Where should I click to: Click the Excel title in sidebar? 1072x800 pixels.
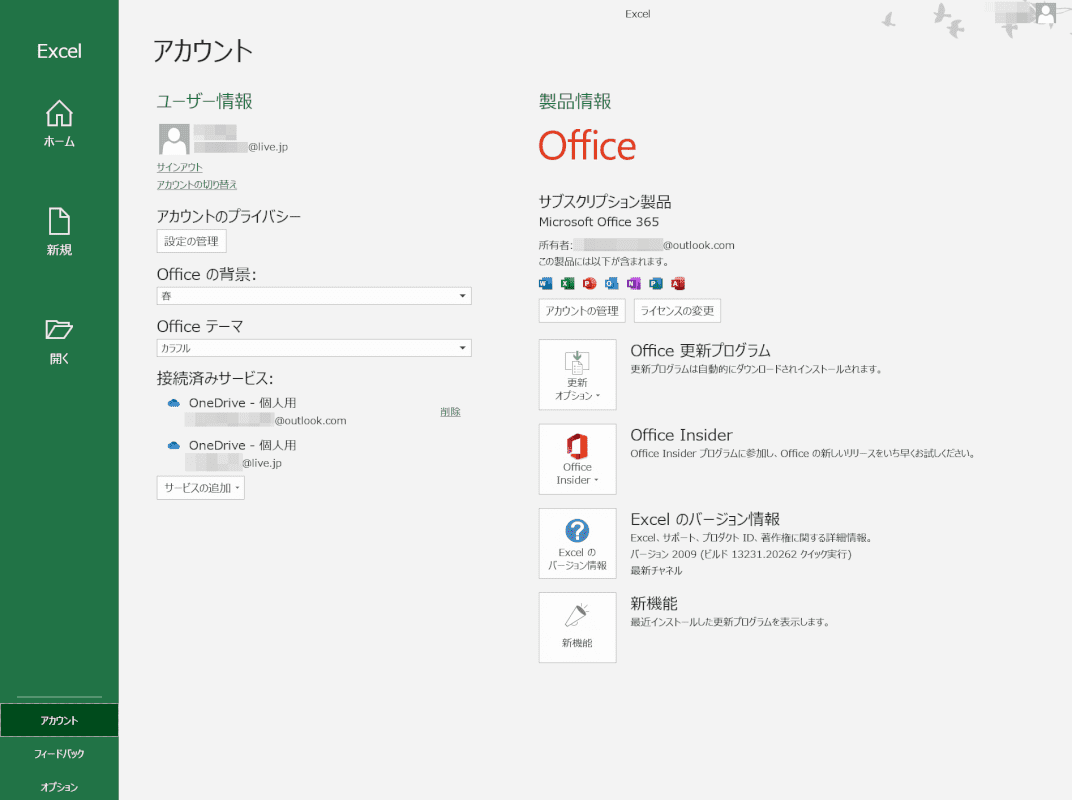[59, 51]
